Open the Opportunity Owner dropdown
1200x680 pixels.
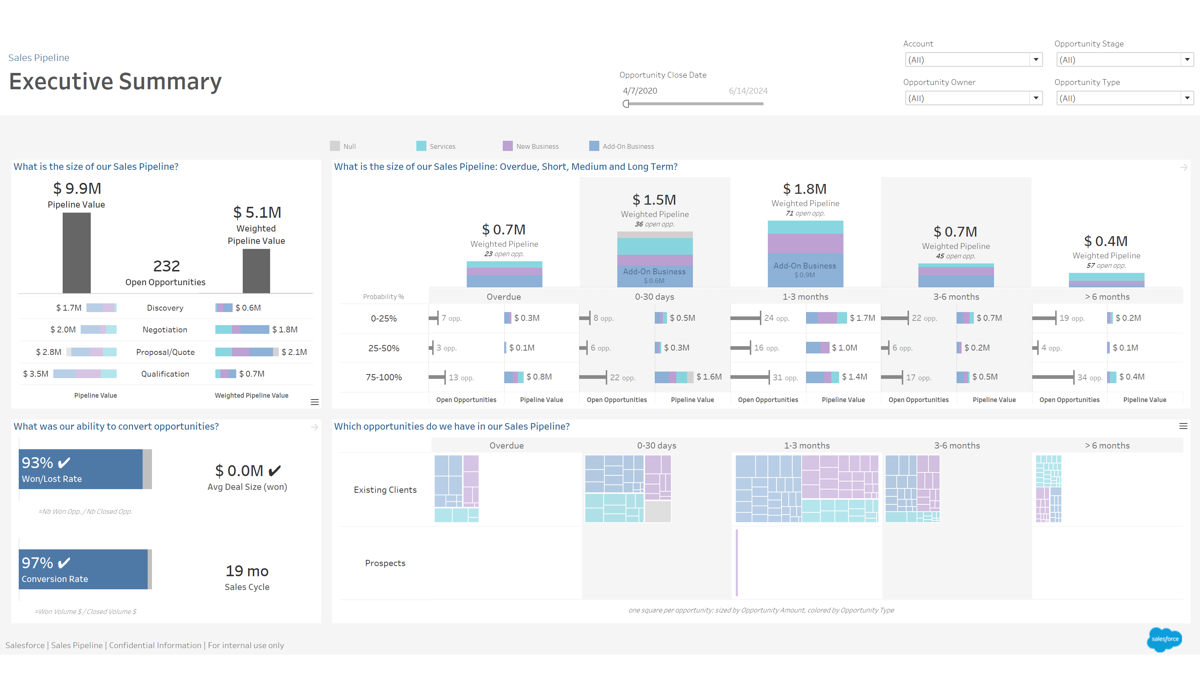[x=1035, y=98]
